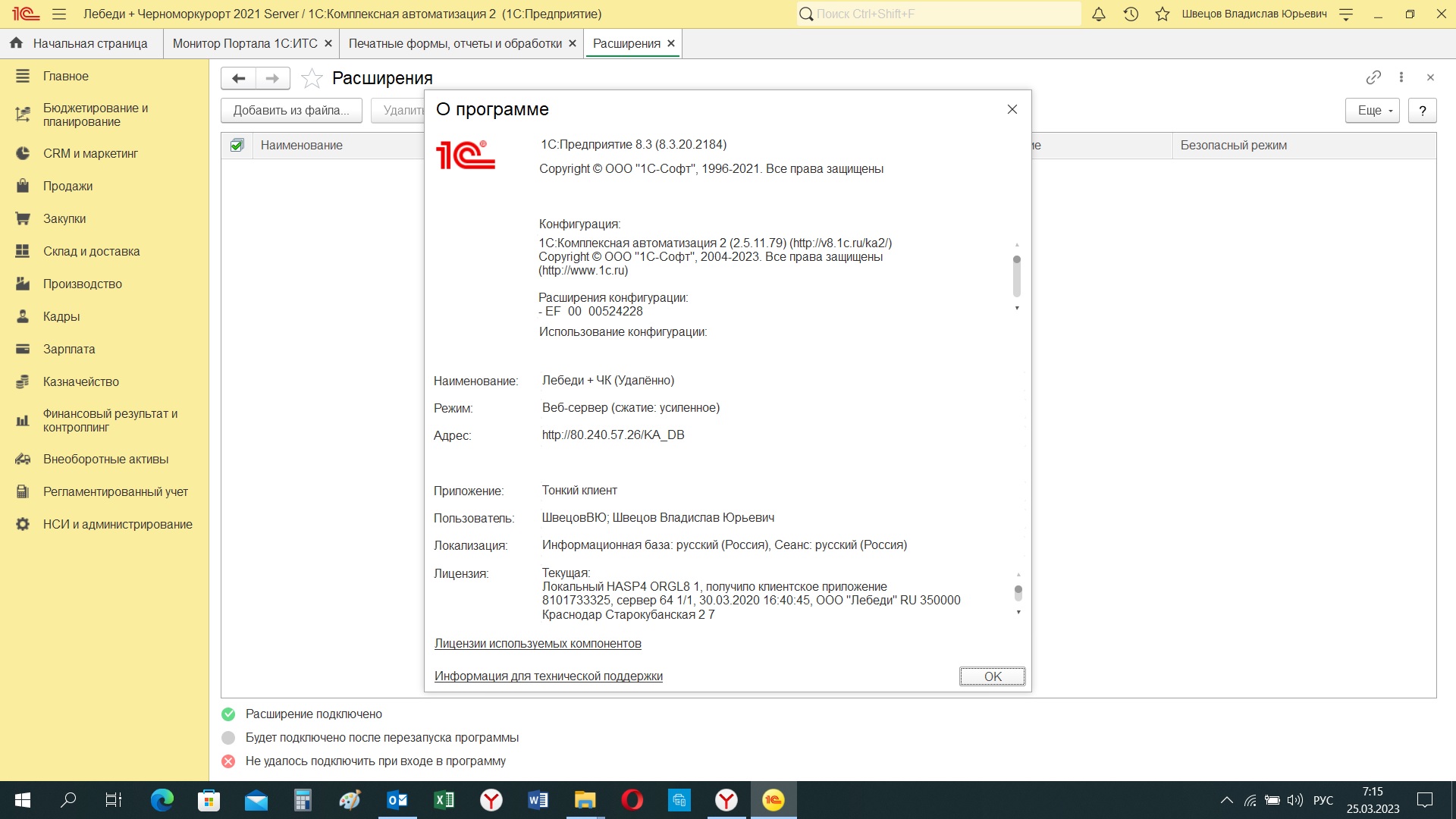1456x819 pixels.
Task: Expand the Еще dropdown menu
Action: (1373, 111)
